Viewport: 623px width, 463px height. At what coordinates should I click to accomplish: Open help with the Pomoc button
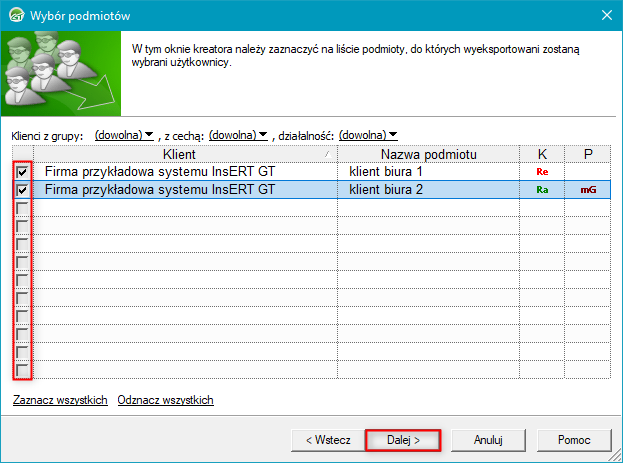click(574, 440)
